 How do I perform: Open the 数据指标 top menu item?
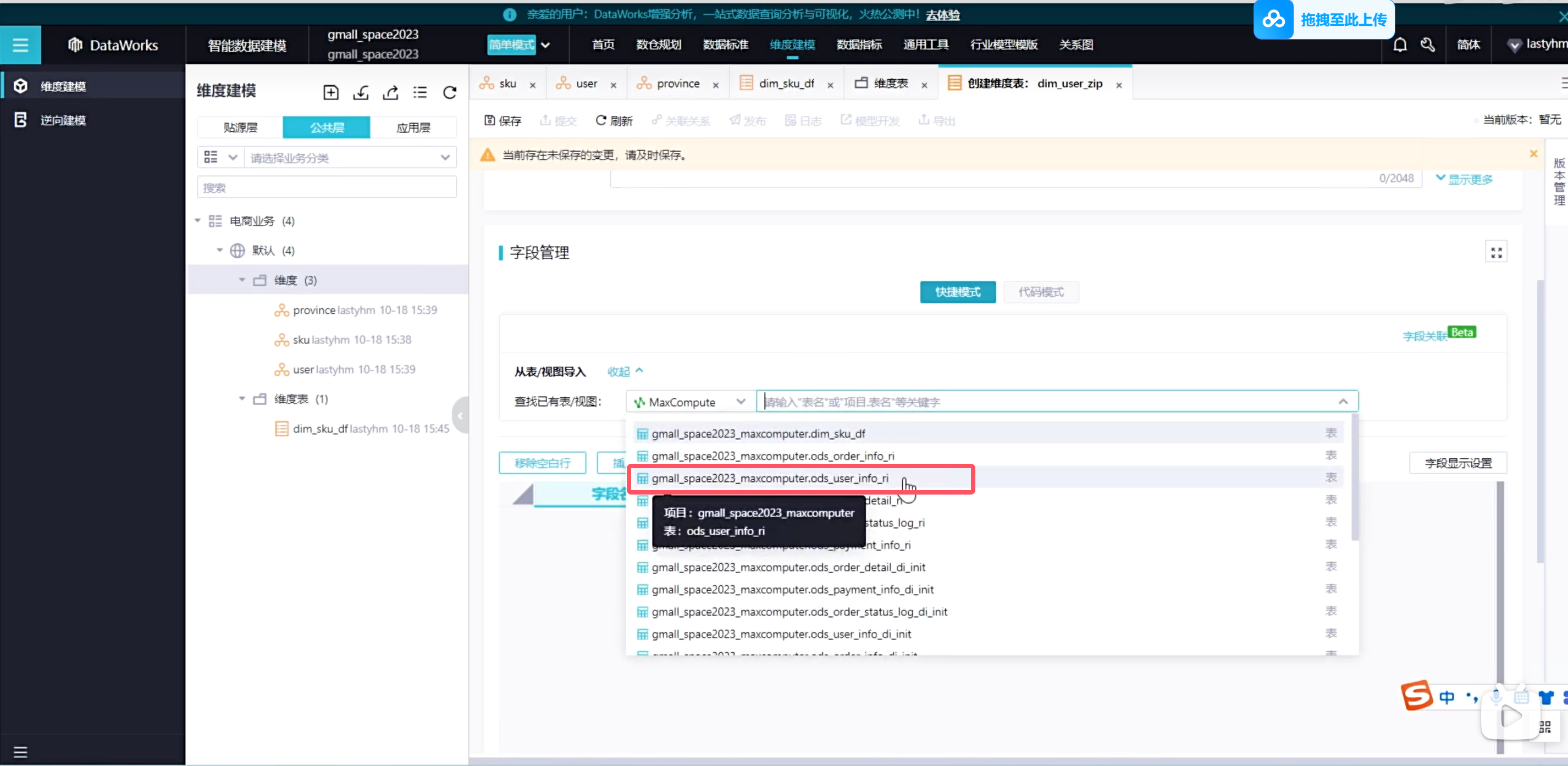click(x=859, y=45)
